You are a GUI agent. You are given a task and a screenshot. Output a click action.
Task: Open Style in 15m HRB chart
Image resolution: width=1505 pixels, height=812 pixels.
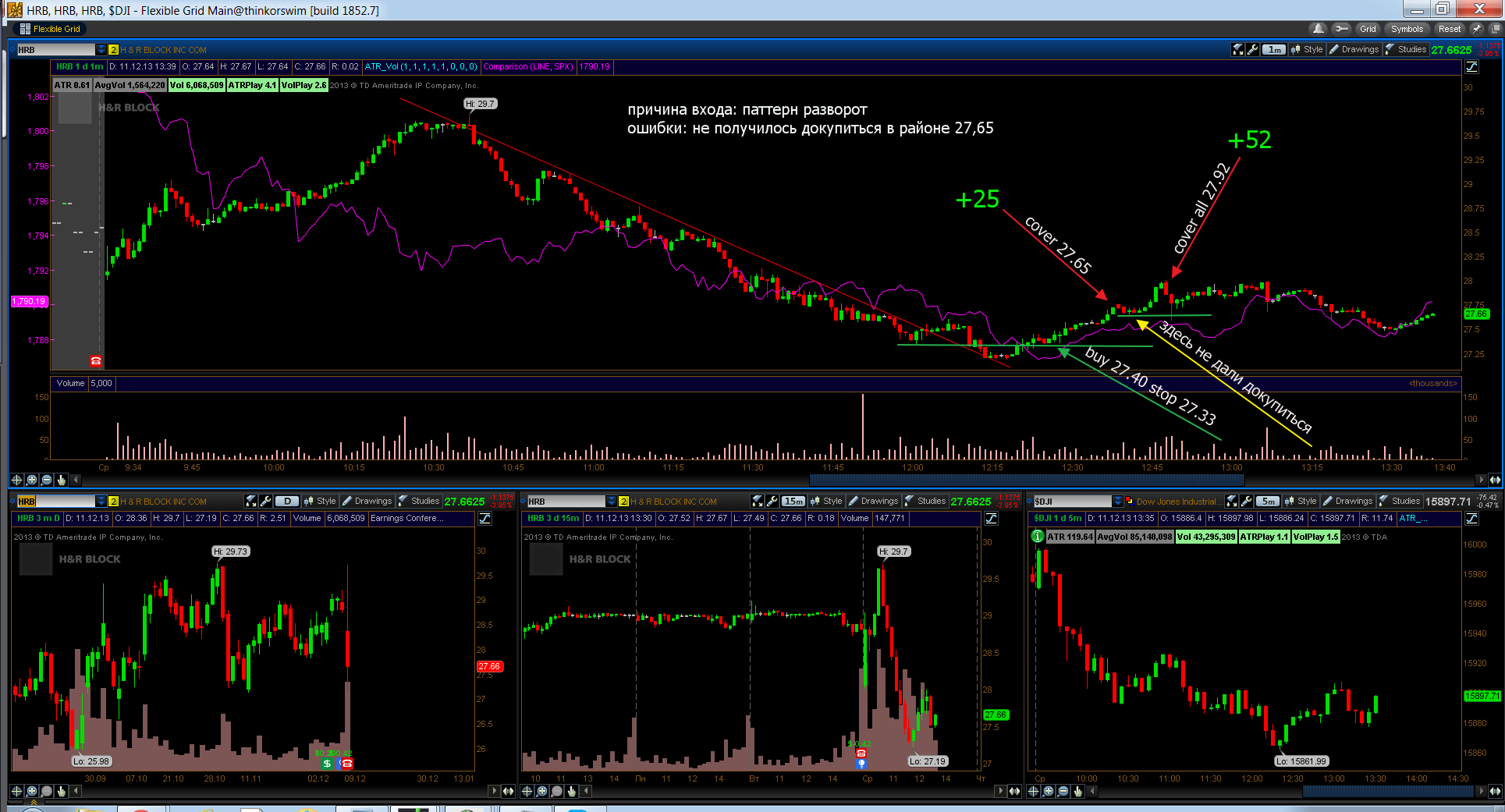coord(827,501)
